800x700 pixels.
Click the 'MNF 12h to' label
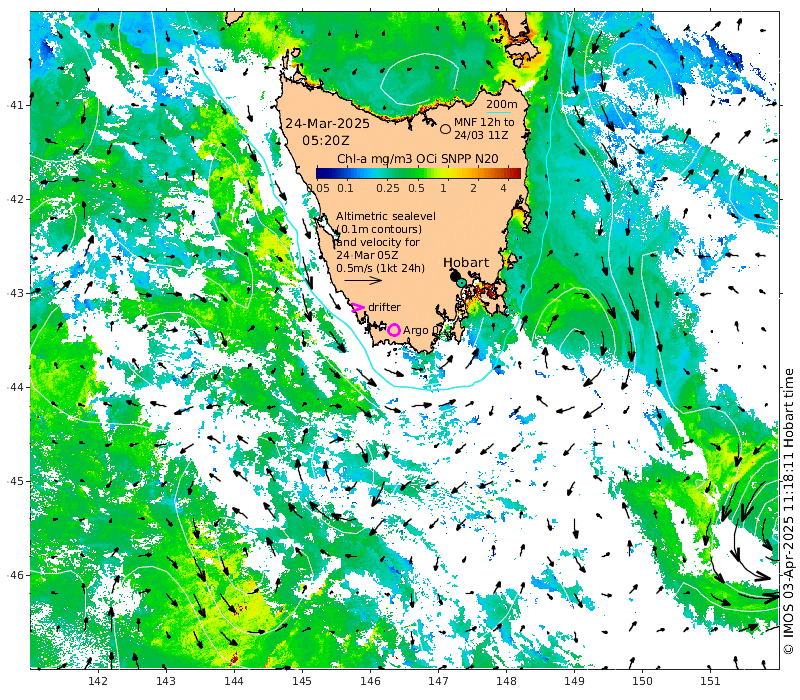click(x=484, y=122)
